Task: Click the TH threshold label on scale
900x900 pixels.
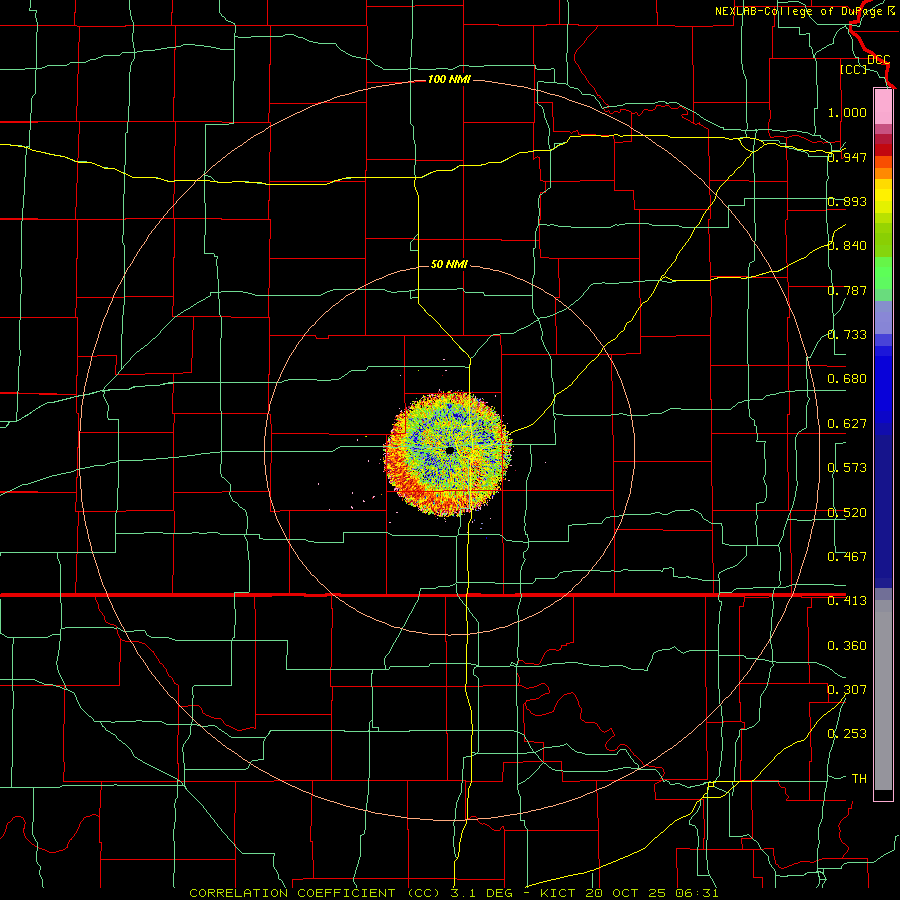Action: click(x=859, y=779)
